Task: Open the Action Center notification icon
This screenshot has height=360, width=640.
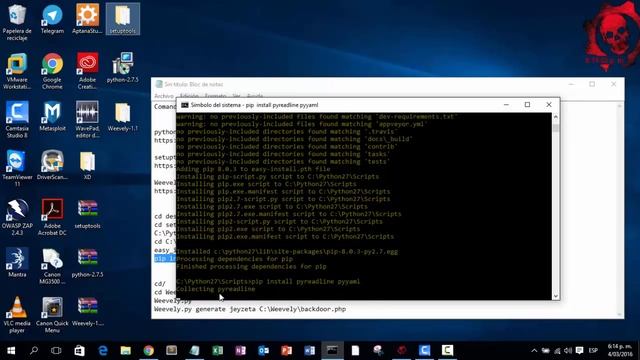Action: [579, 350]
